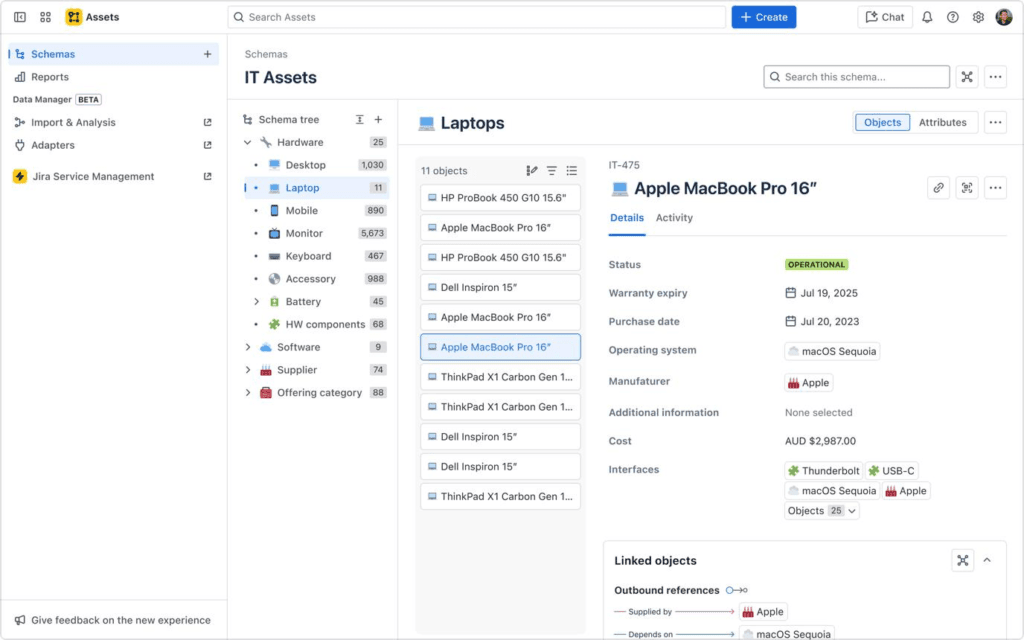This screenshot has width=1024, height=640.
Task: Collapse the Linked objects section chevron
Action: pos(987,560)
